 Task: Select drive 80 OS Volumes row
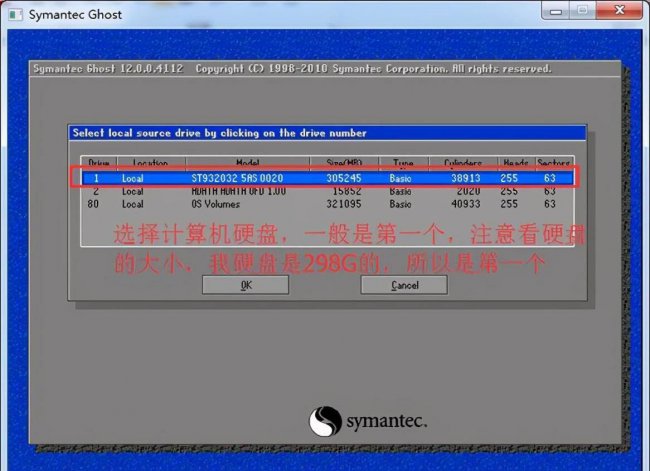327,204
